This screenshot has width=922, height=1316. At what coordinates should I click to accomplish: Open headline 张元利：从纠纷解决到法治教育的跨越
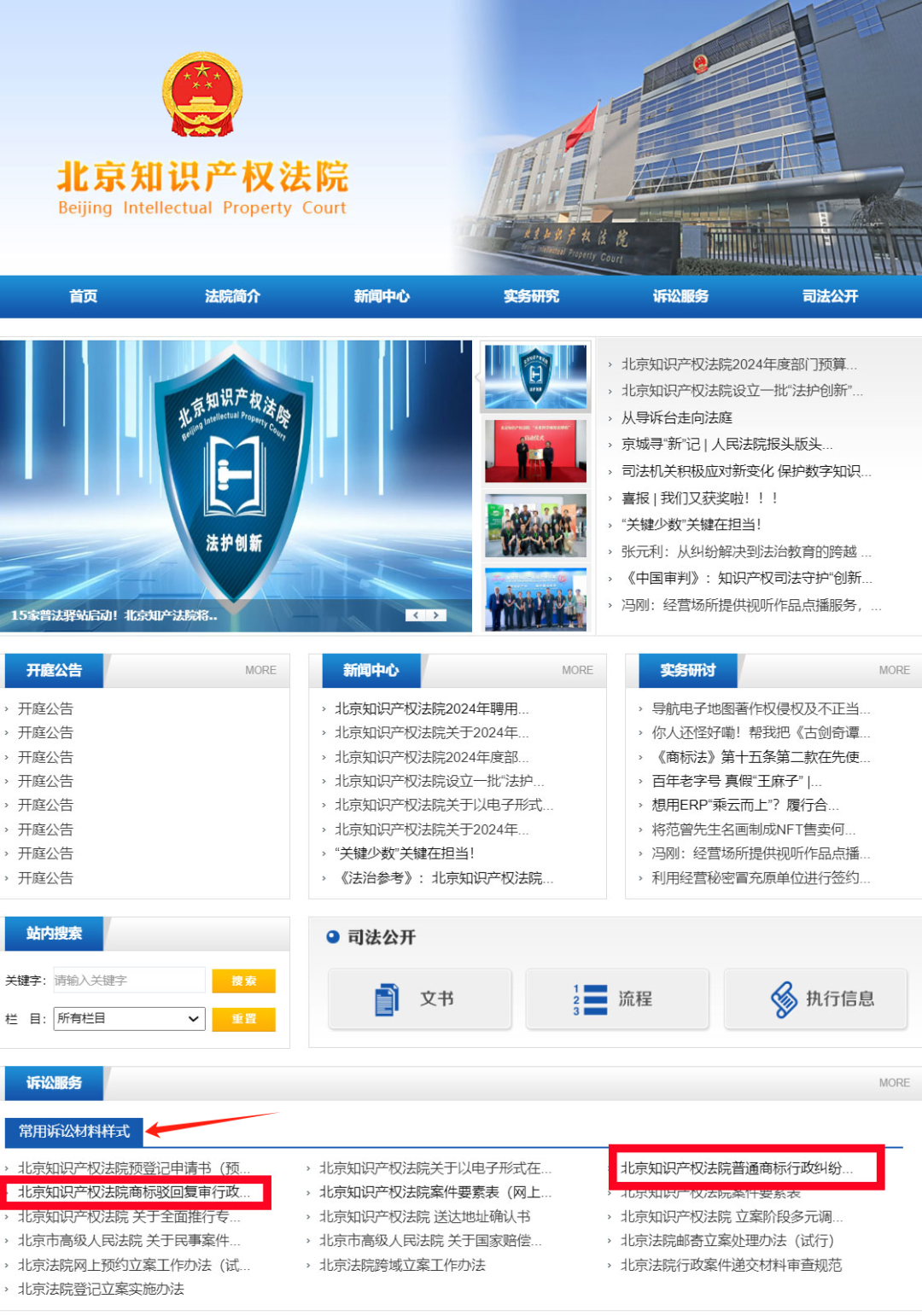pos(746,551)
